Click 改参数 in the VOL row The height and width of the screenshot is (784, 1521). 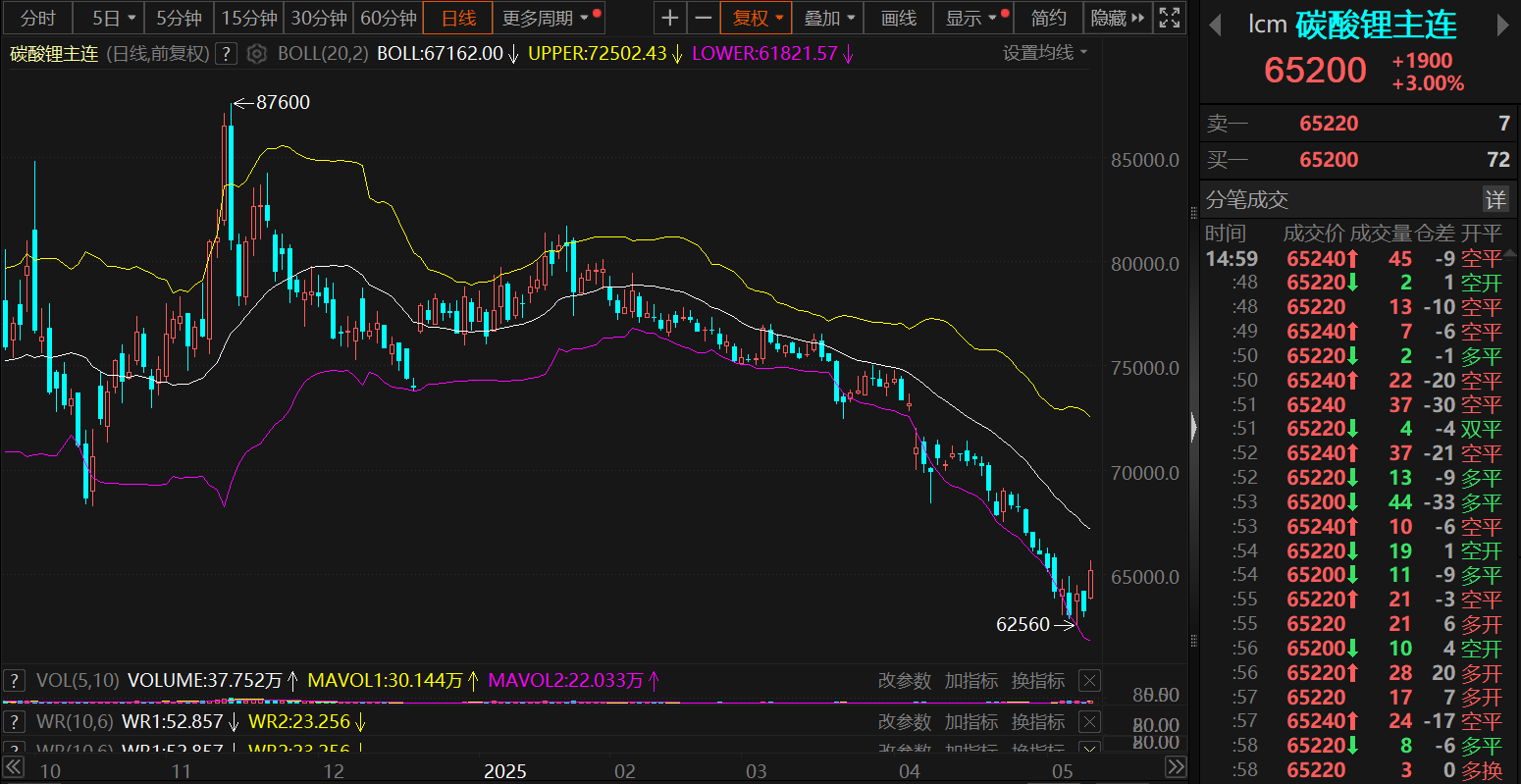click(x=904, y=681)
